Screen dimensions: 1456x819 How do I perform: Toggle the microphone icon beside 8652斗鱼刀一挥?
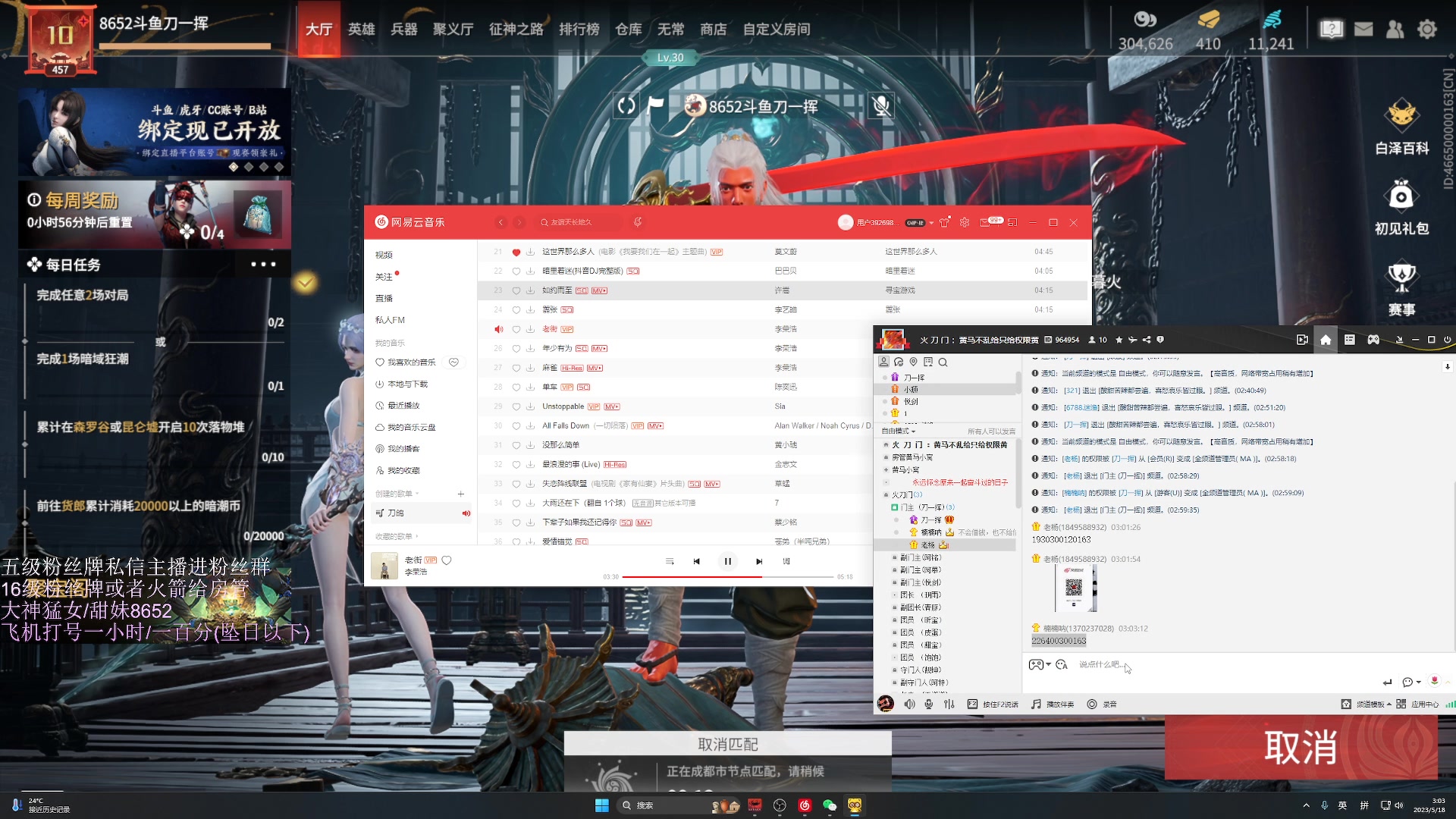pos(882,106)
